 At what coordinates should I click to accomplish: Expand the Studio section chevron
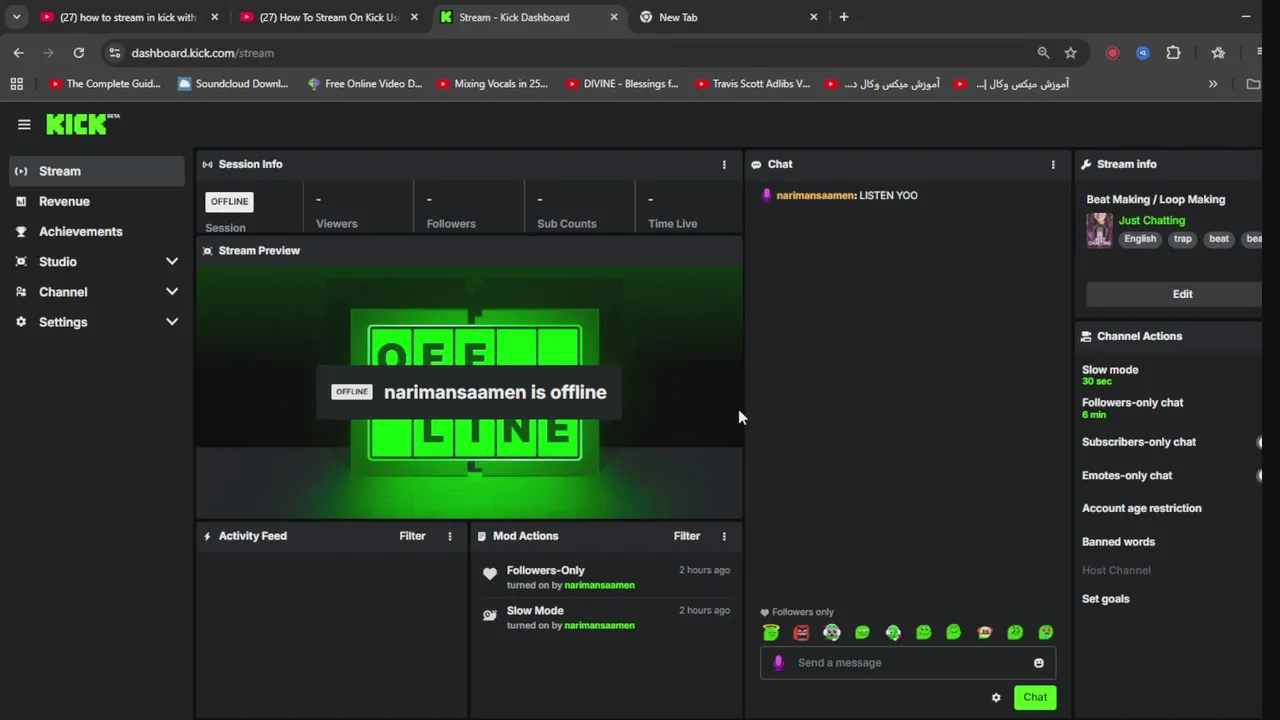(x=171, y=261)
